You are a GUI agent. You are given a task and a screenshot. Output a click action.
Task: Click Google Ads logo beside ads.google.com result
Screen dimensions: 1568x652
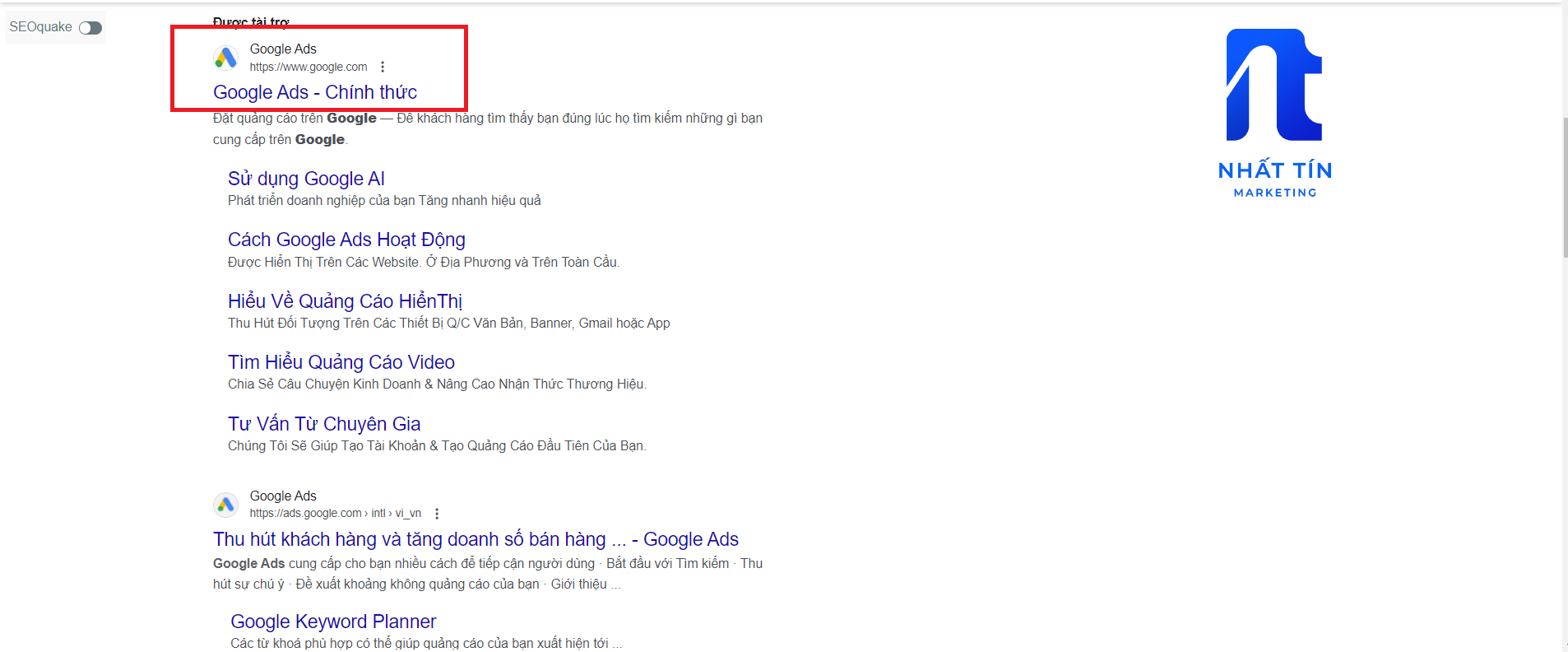[225, 505]
